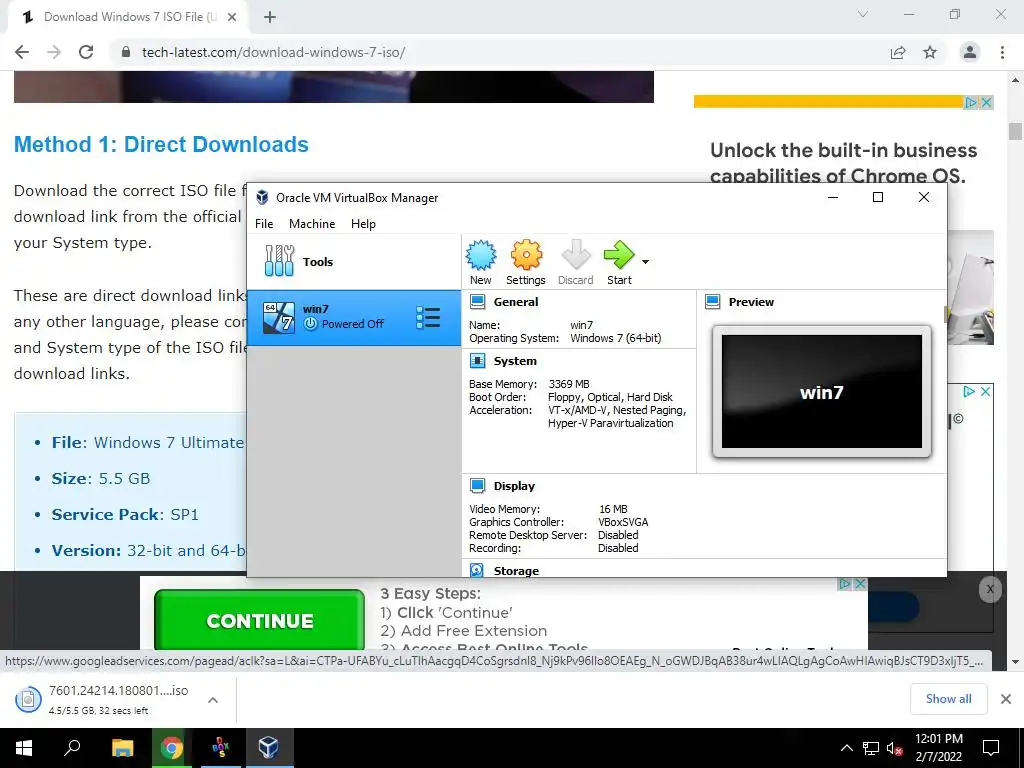Click Show all downloads button
The image size is (1024, 768).
948,699
